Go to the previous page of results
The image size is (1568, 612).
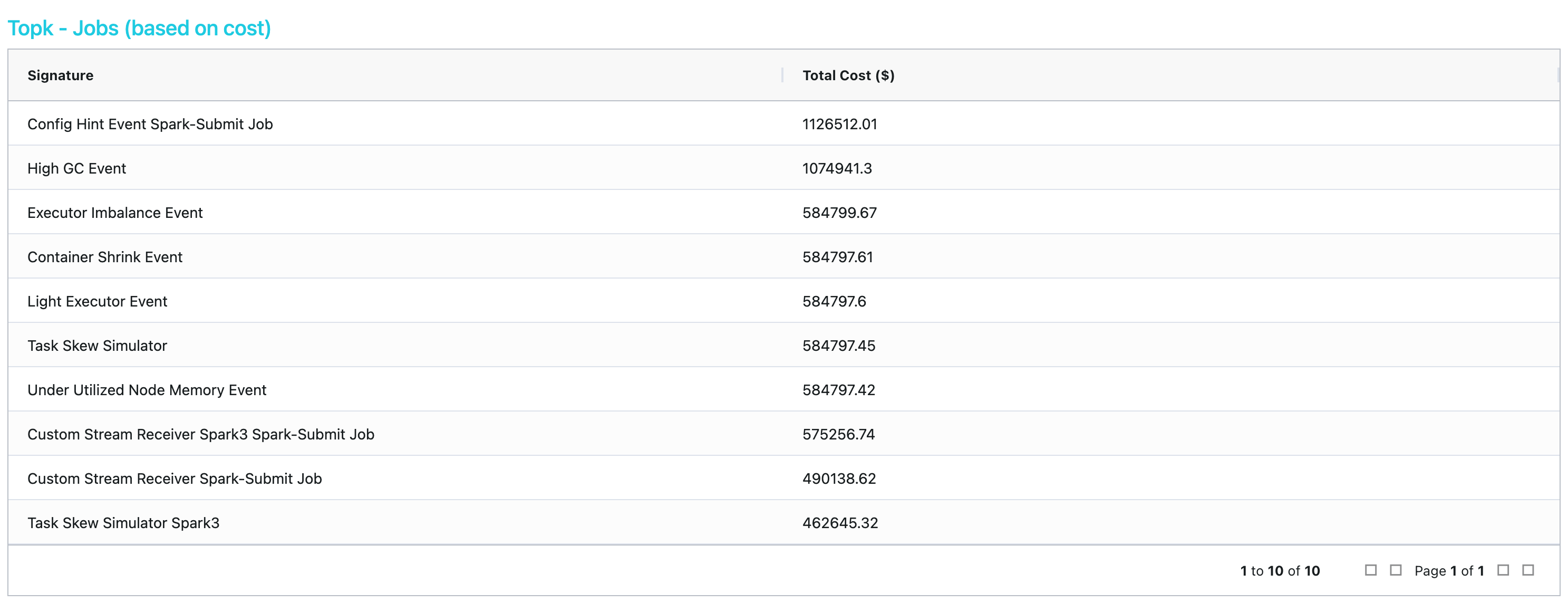1395,570
